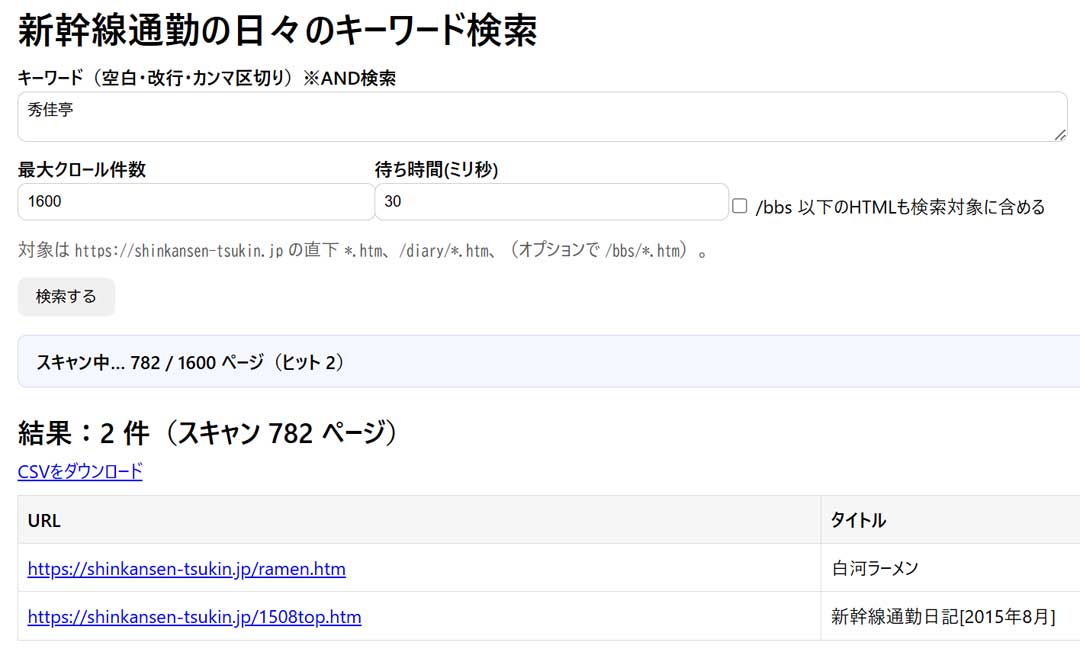
Task: Click the スキャン中 progress status bar
Action: (x=548, y=362)
